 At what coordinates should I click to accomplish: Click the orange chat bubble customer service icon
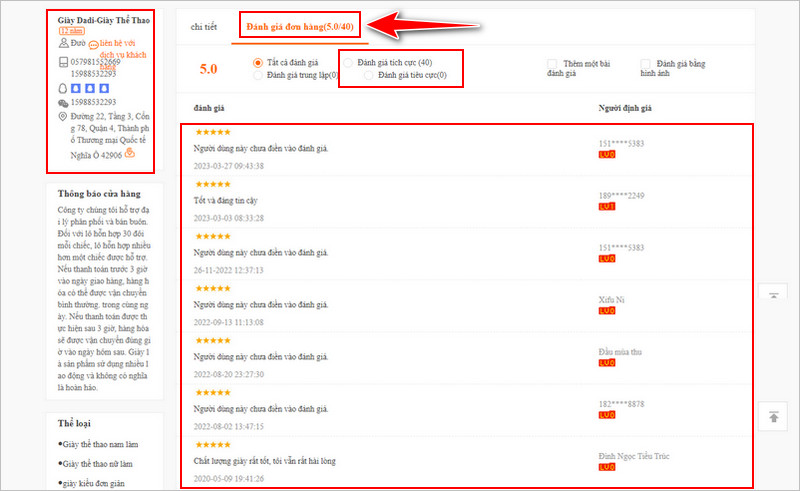pyautogui.click(x=93, y=46)
